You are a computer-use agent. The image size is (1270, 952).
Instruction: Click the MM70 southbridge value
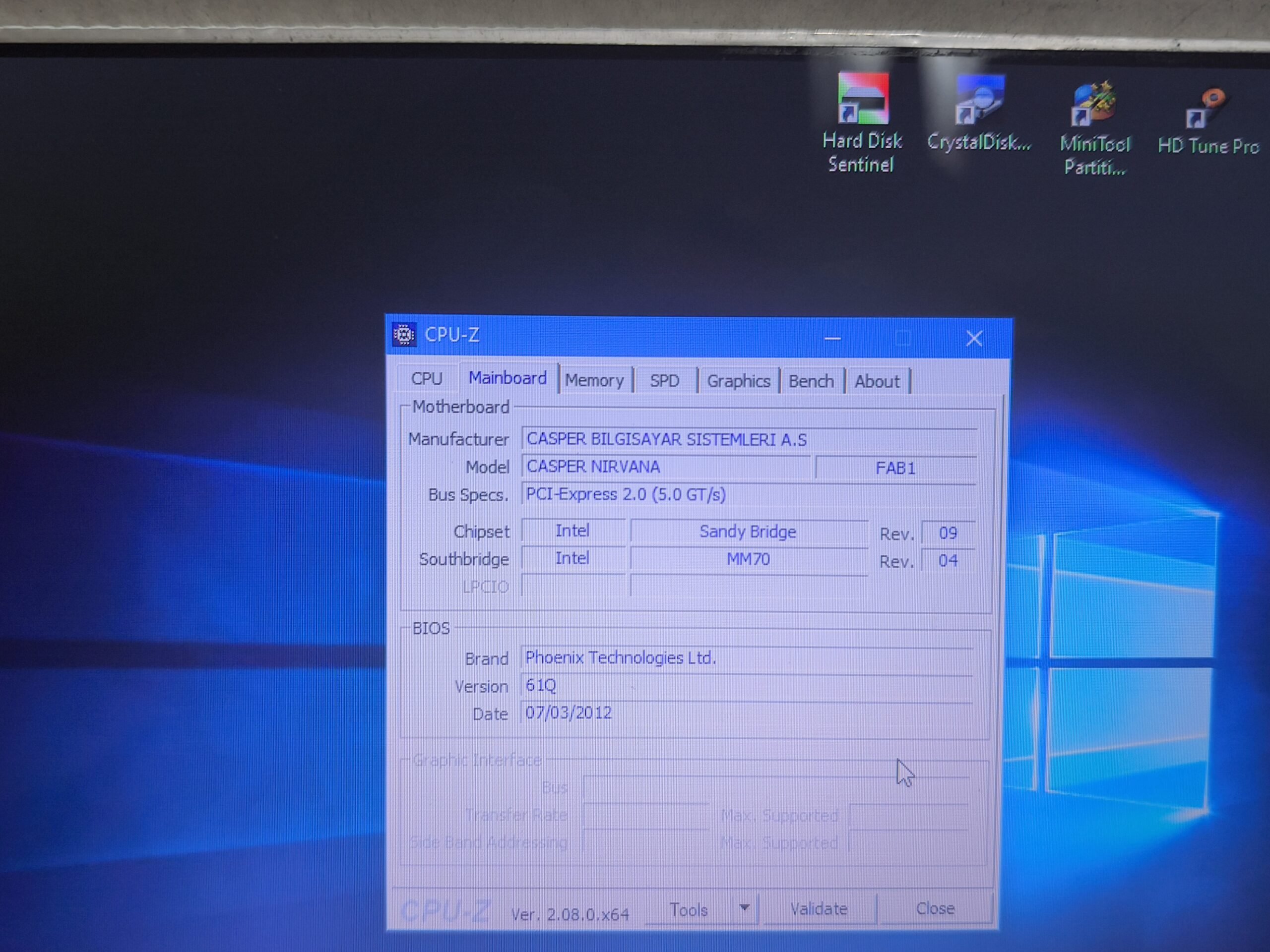(749, 559)
